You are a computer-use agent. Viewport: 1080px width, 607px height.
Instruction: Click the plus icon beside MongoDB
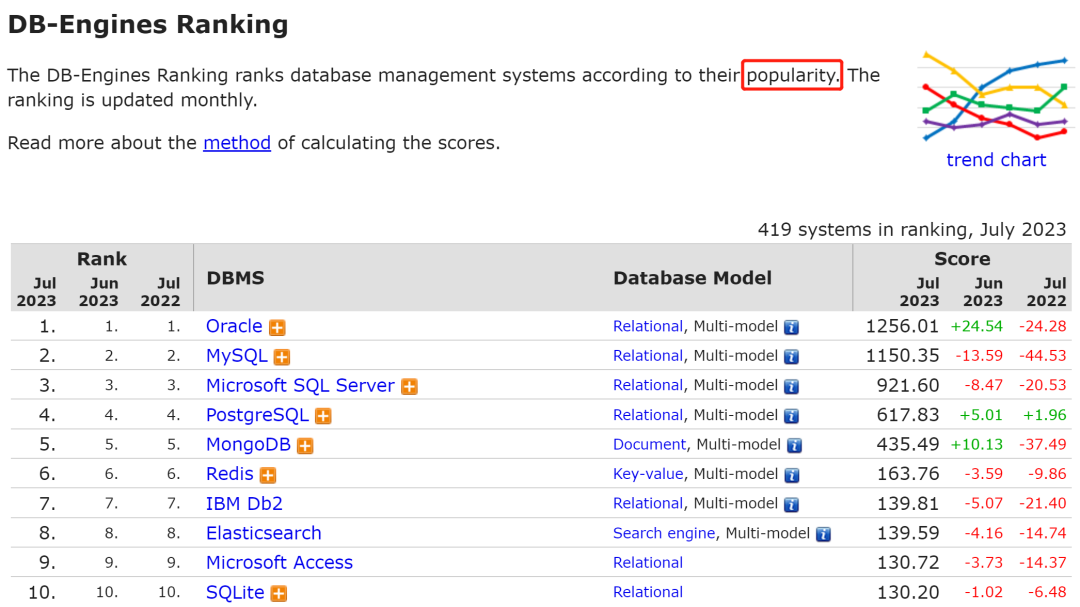[305, 446]
